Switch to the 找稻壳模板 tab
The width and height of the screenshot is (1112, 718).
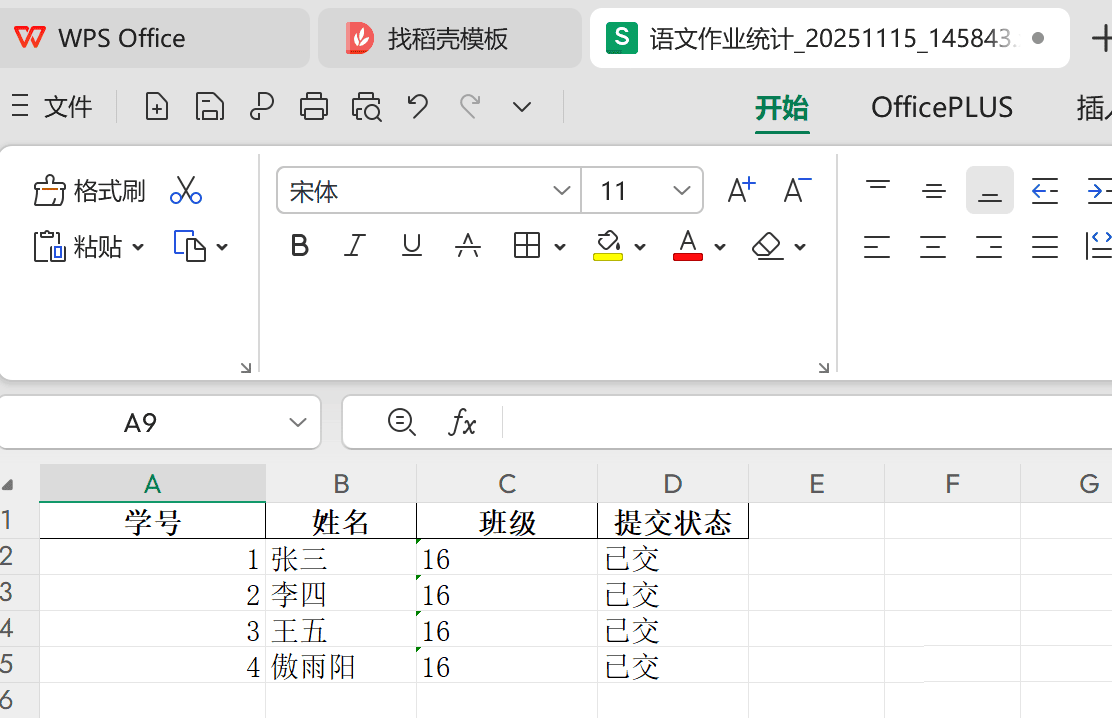[449, 37]
